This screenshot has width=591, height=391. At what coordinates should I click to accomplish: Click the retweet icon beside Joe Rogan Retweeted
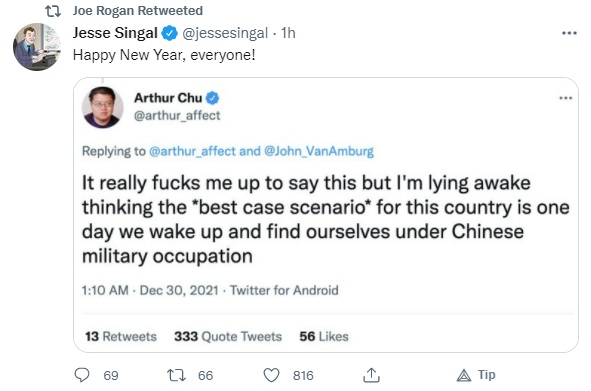[53, 11]
